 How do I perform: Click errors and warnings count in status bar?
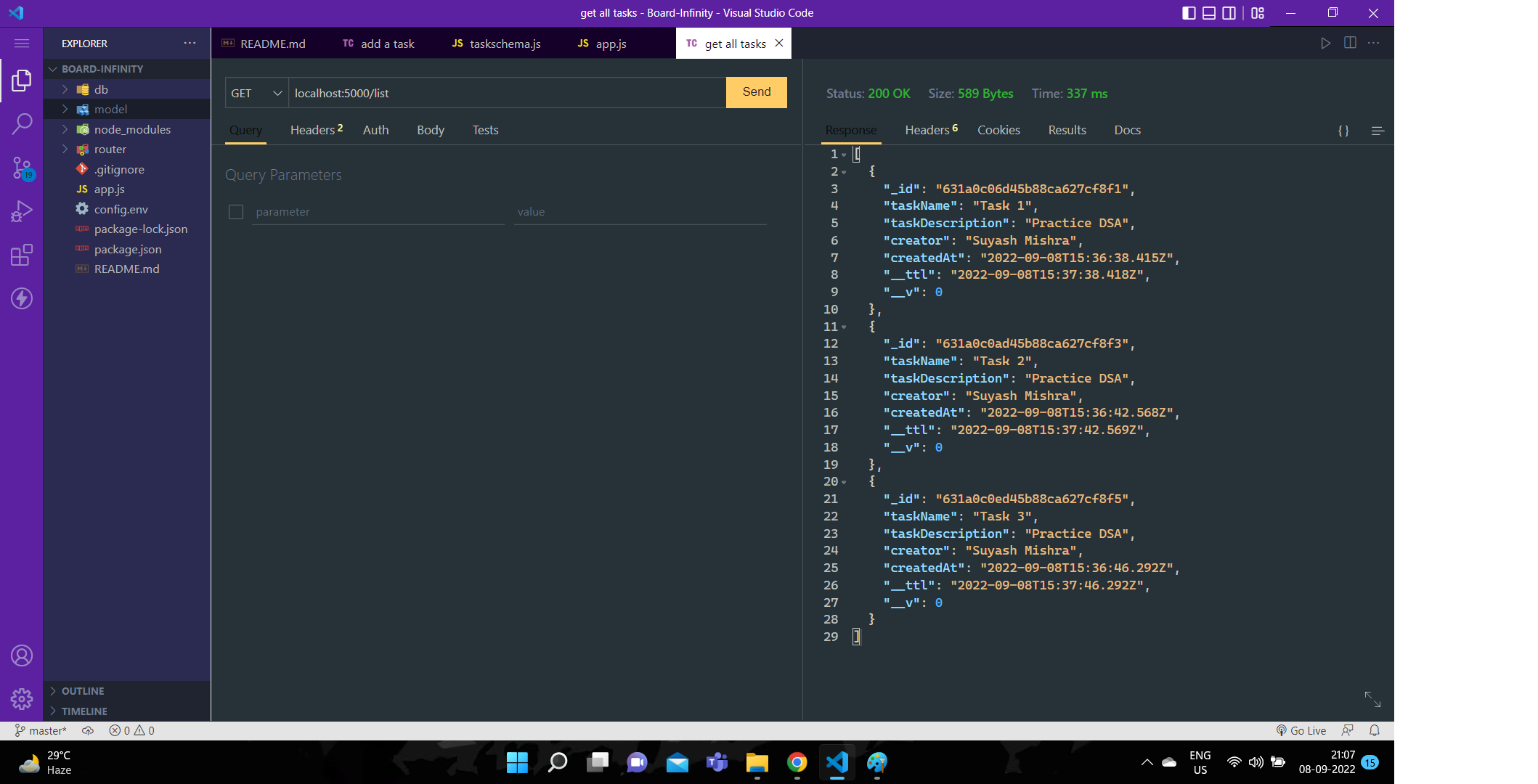click(131, 730)
